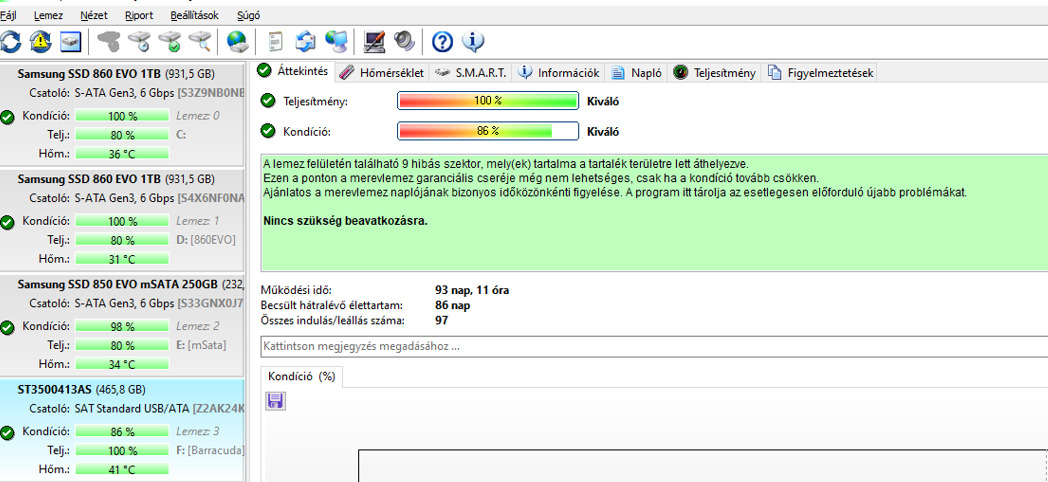Click the blue info bubble about icon
The image size is (1048, 482).
pos(473,42)
